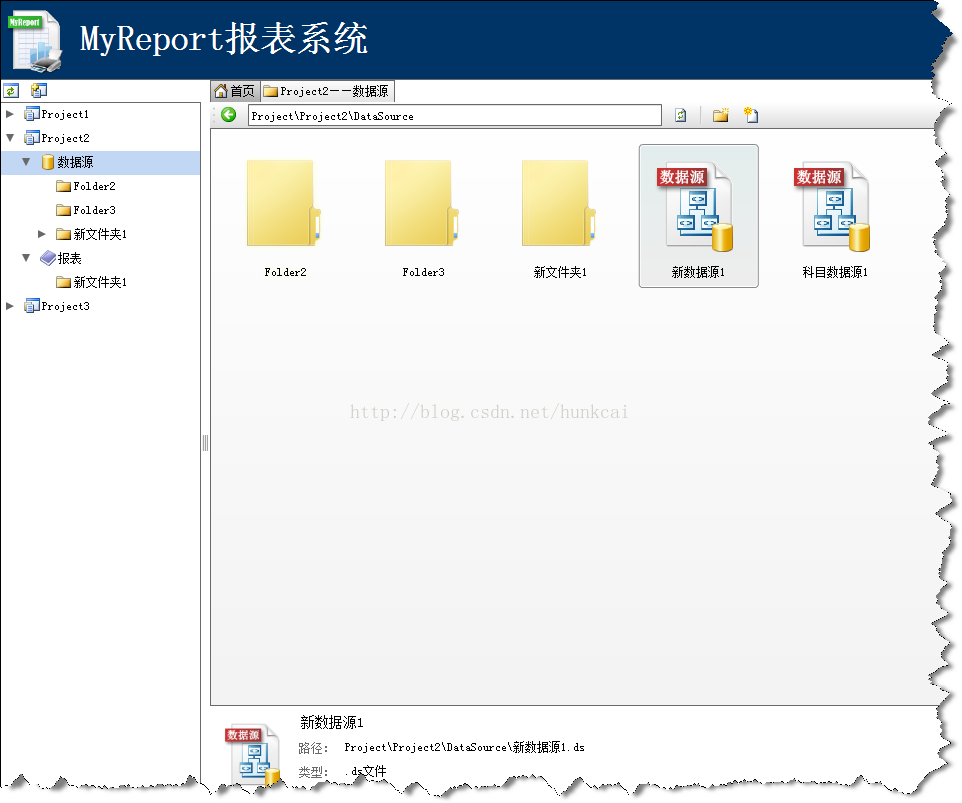Expand the Project1 tree node
The height and width of the screenshot is (803, 962).
(x=10, y=114)
